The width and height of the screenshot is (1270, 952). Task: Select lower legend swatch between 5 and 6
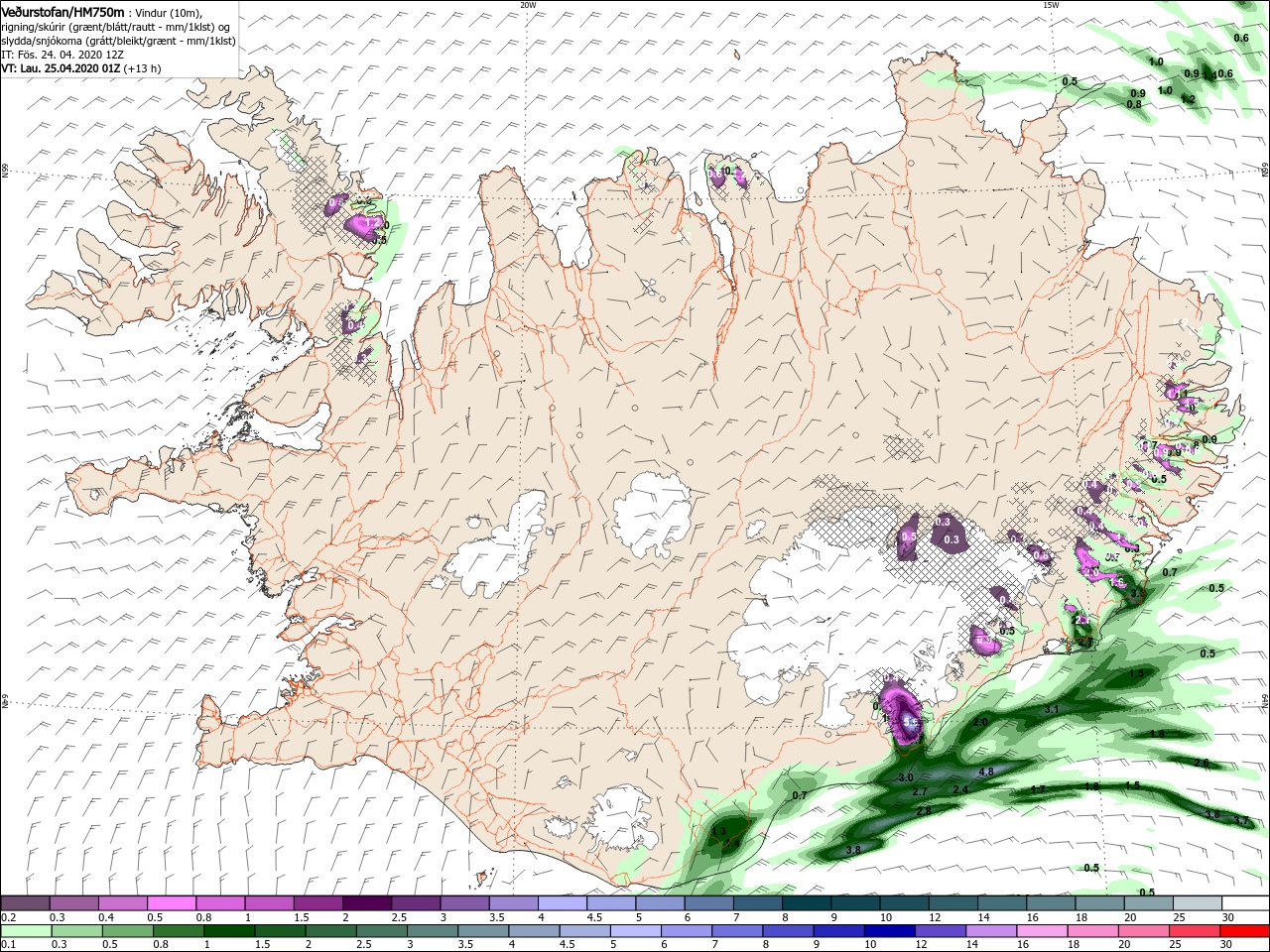coord(634,931)
